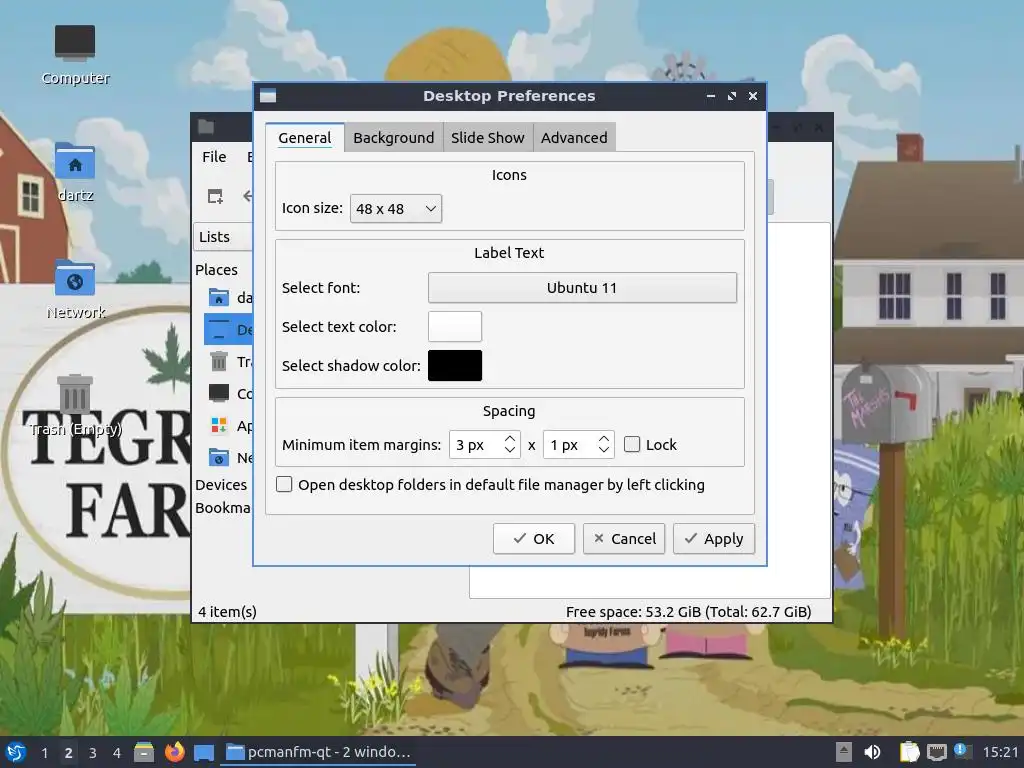Open the removable media eject tray icon
The width and height of the screenshot is (1024, 768).
point(844,752)
